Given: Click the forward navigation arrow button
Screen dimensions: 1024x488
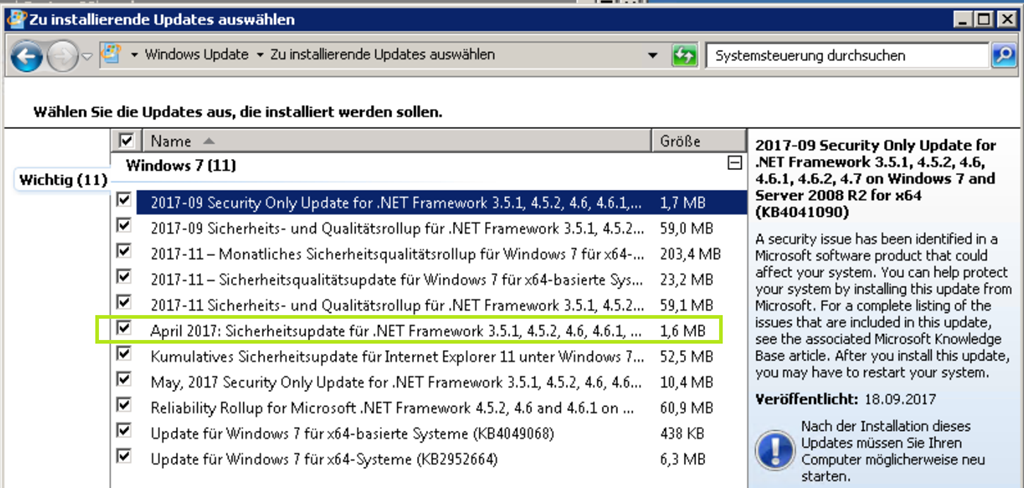Looking at the screenshot, I should pyautogui.click(x=61, y=57).
